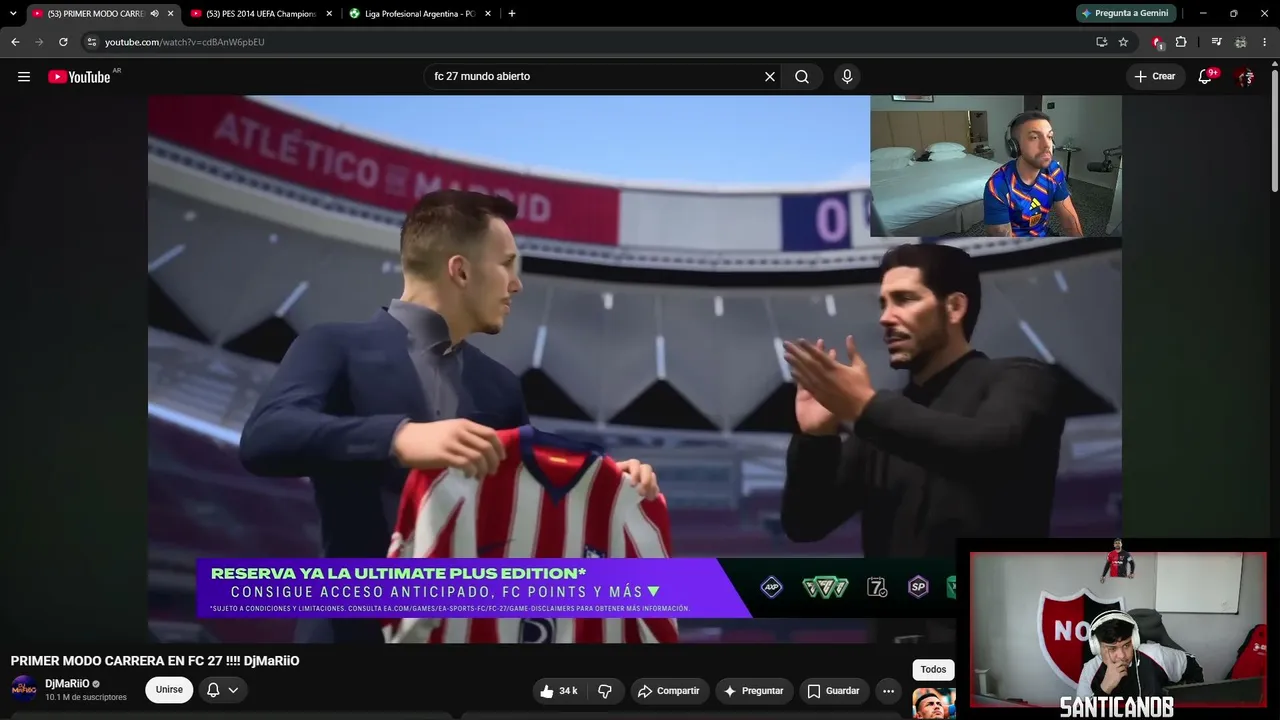Mute the PRIMER MODO CARRERA tab audio
This screenshot has height=720, width=1280.
(x=154, y=14)
